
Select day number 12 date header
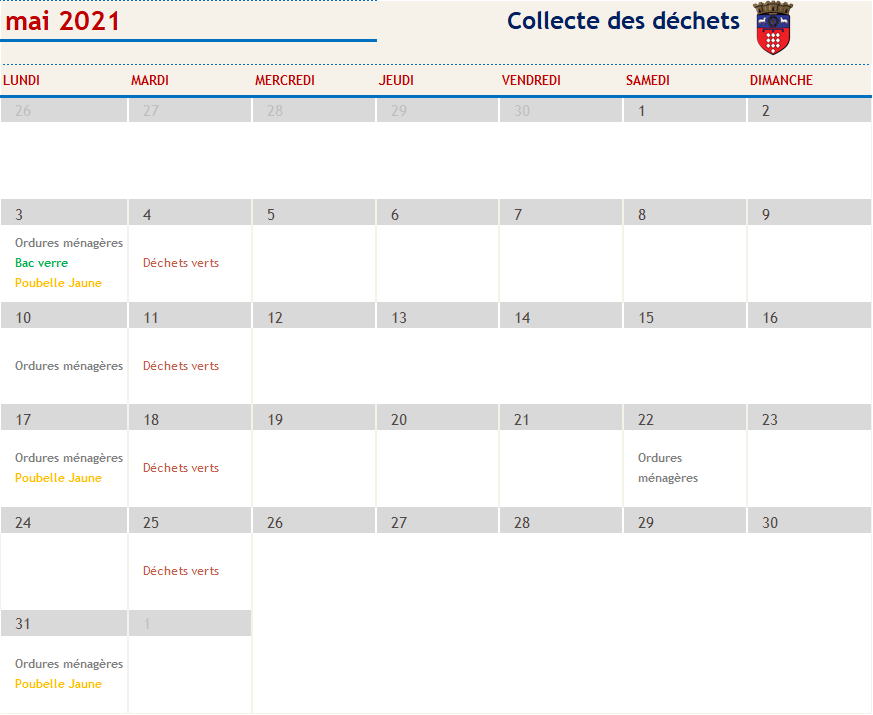coord(313,316)
